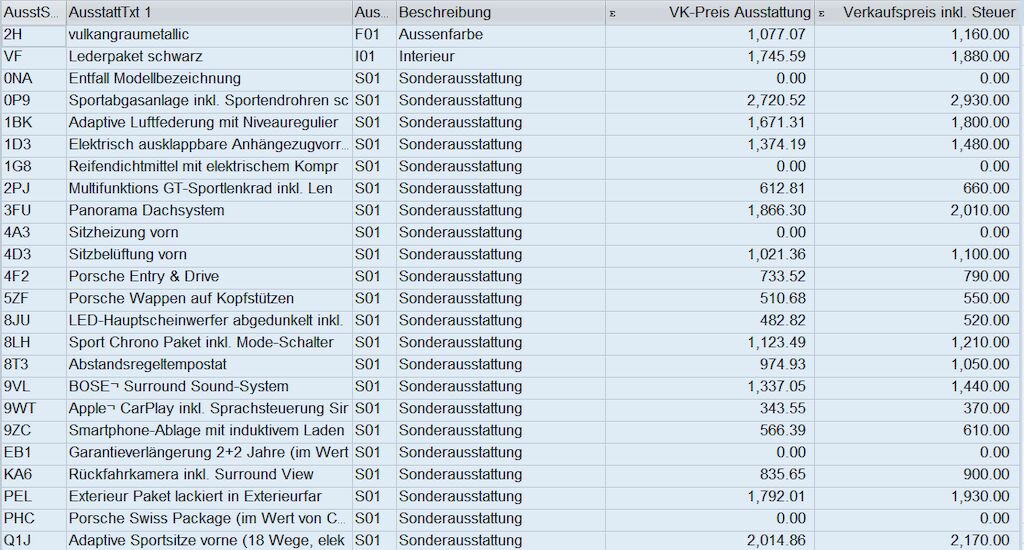This screenshot has height=550, width=1024.
Task: Select row code PHC Porsche Swiss Package
Action: tap(512, 519)
